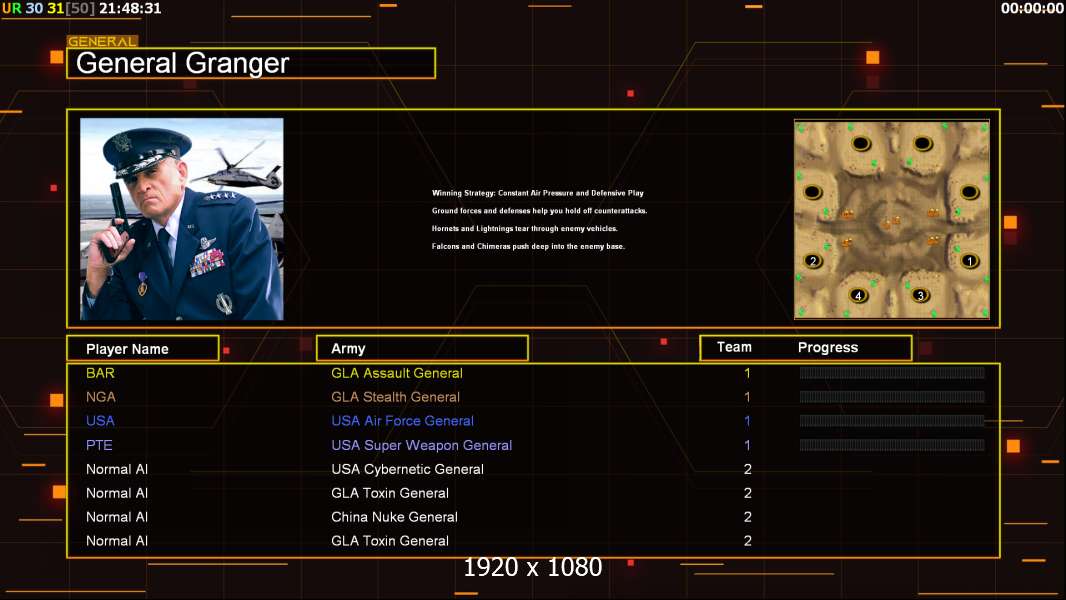Click the Team column header
Image resolution: width=1066 pixels, height=600 pixels.
[x=734, y=347]
